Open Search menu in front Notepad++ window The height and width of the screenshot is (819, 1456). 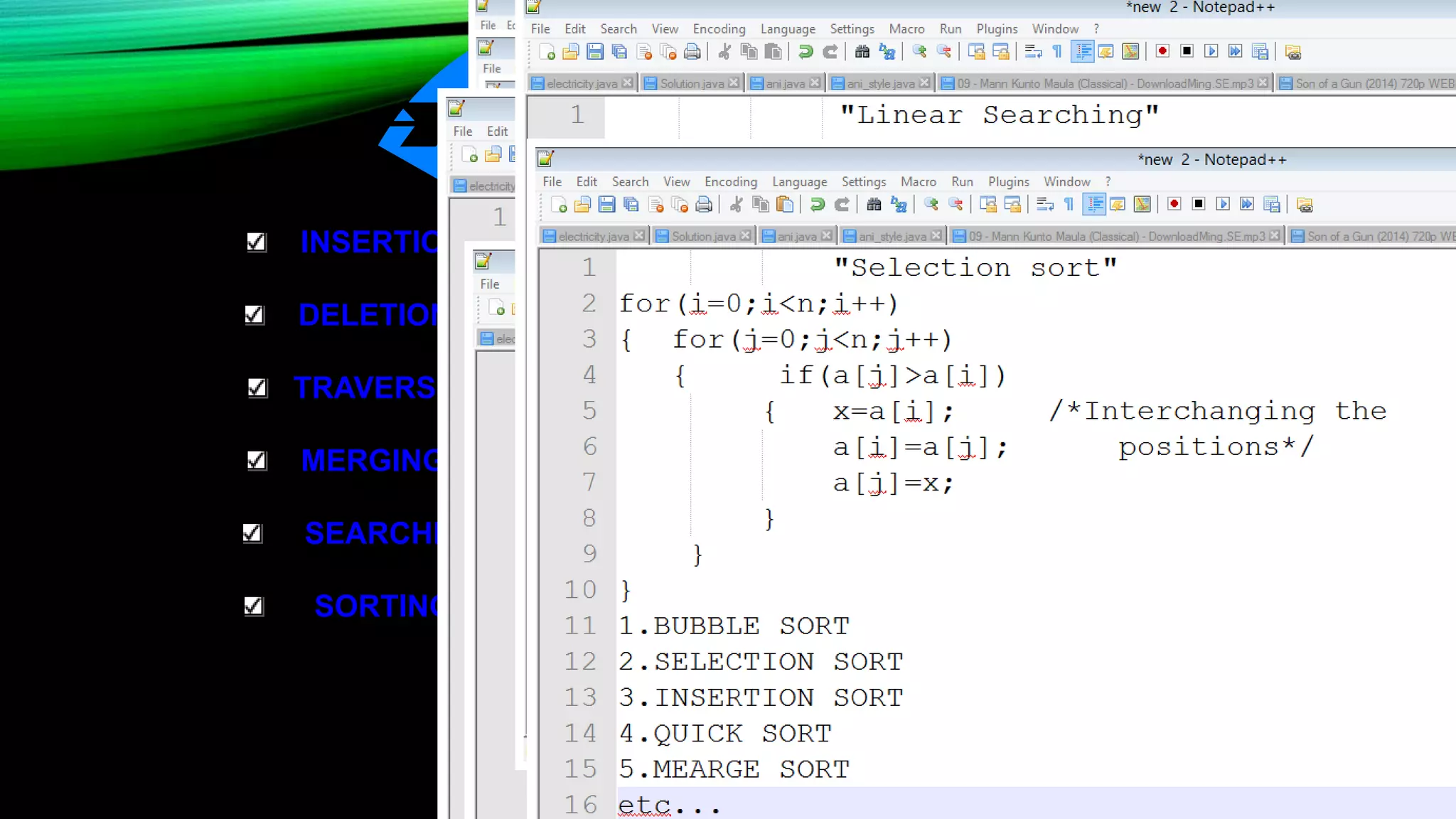pyautogui.click(x=630, y=182)
